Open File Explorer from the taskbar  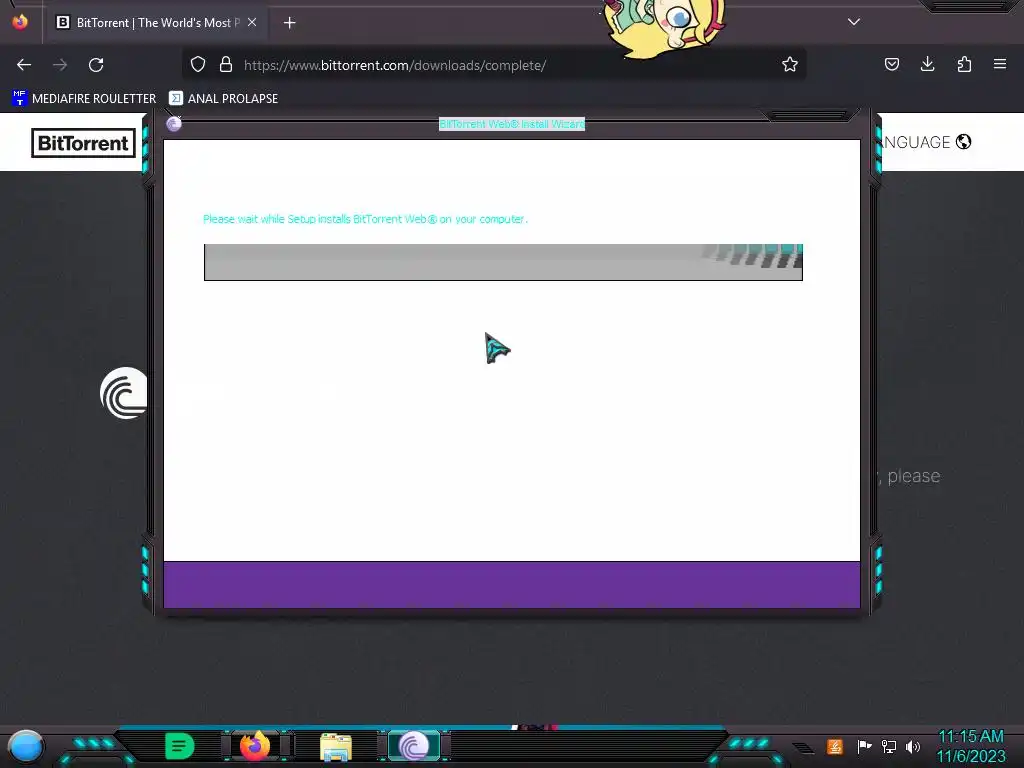coord(336,746)
